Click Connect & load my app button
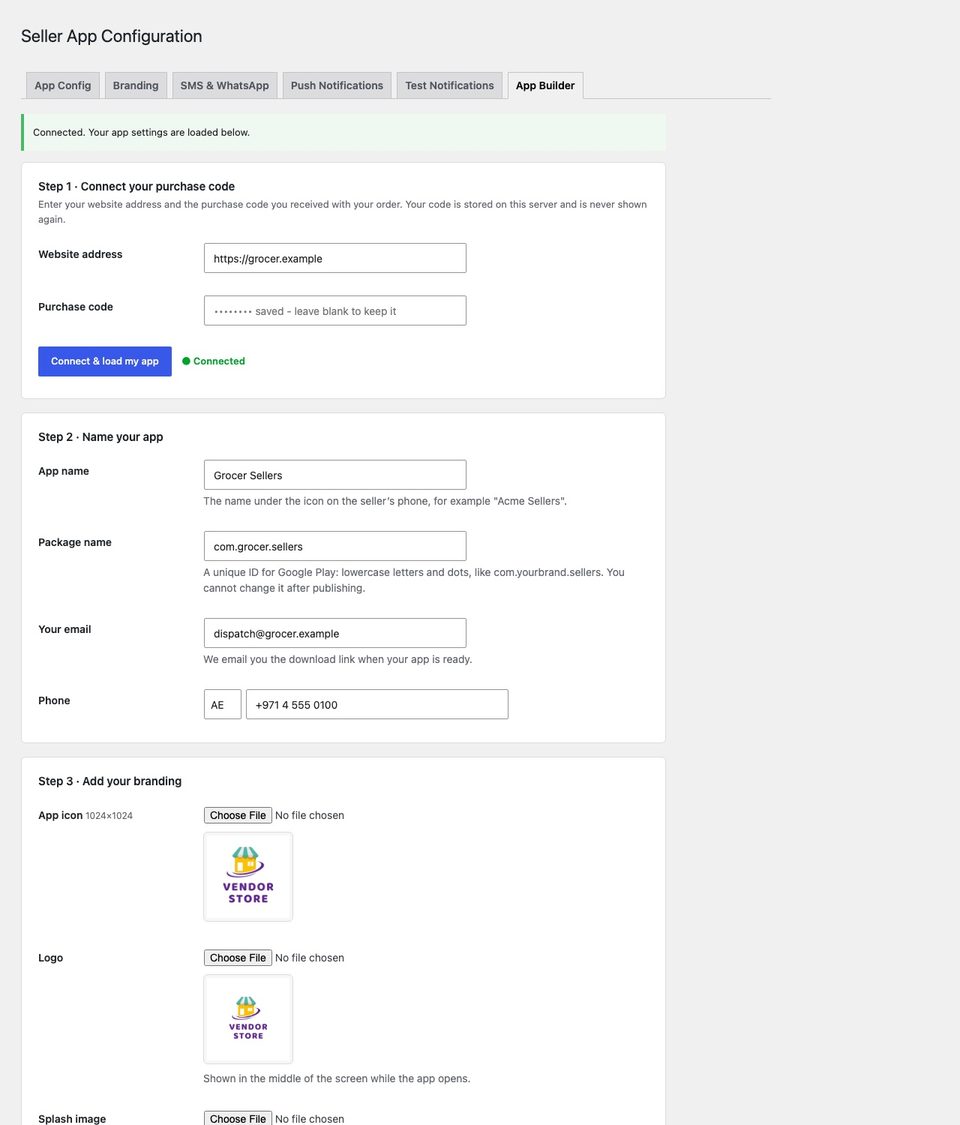Screen dimensions: 960x1125 coord(105,361)
